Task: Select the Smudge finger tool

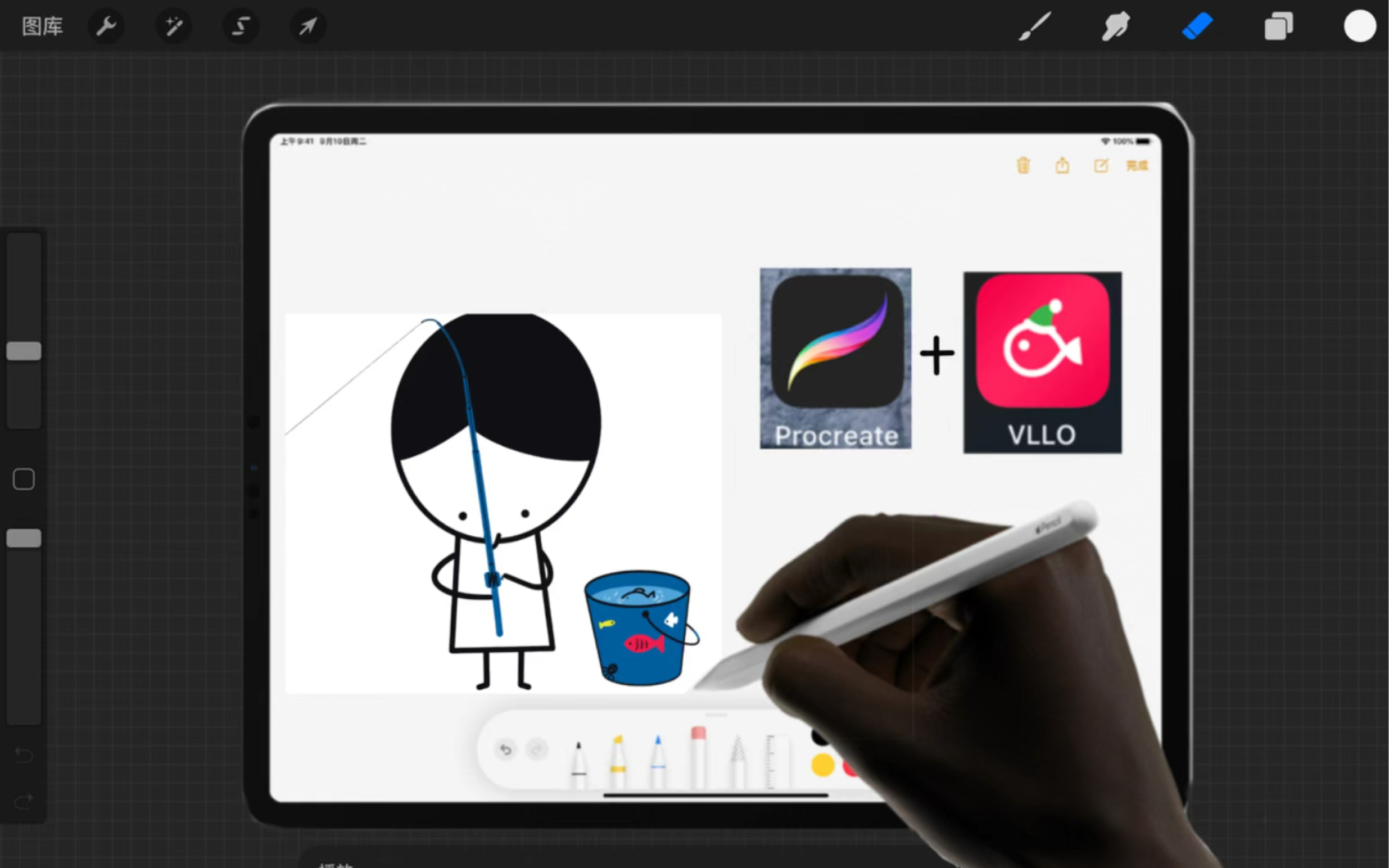Action: [x=1115, y=26]
